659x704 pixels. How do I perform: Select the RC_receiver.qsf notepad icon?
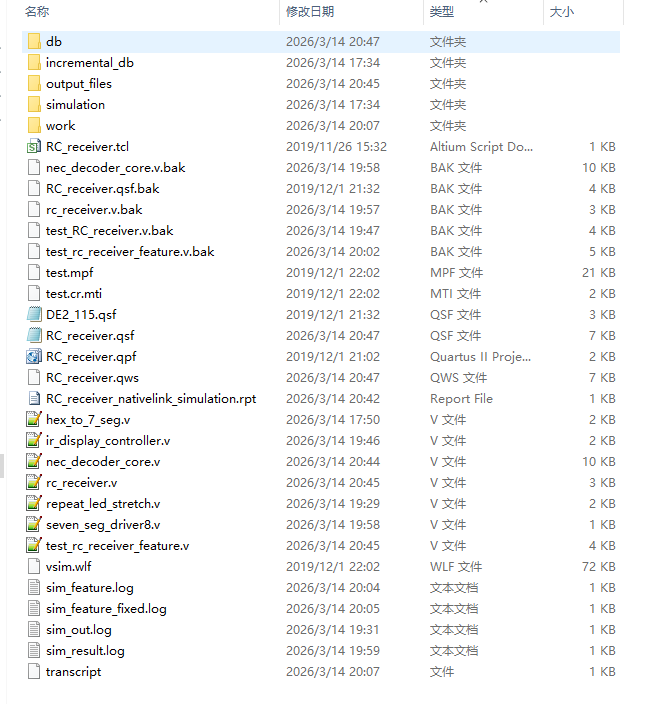click(34, 335)
